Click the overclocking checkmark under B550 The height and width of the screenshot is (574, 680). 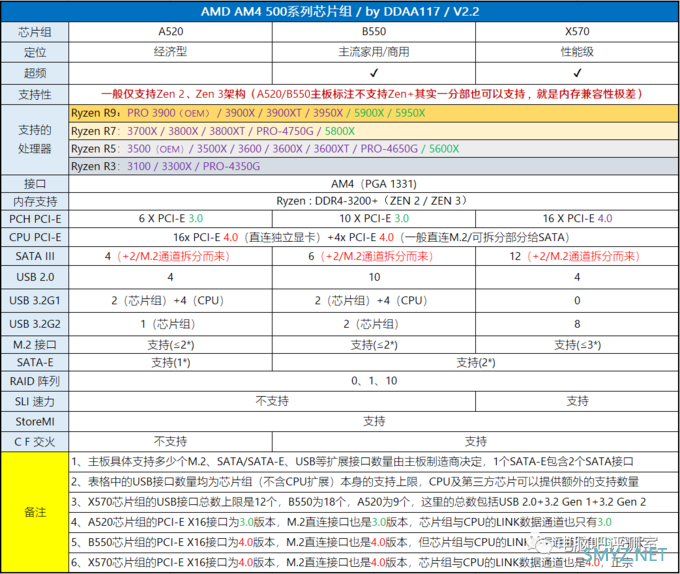coord(374,73)
